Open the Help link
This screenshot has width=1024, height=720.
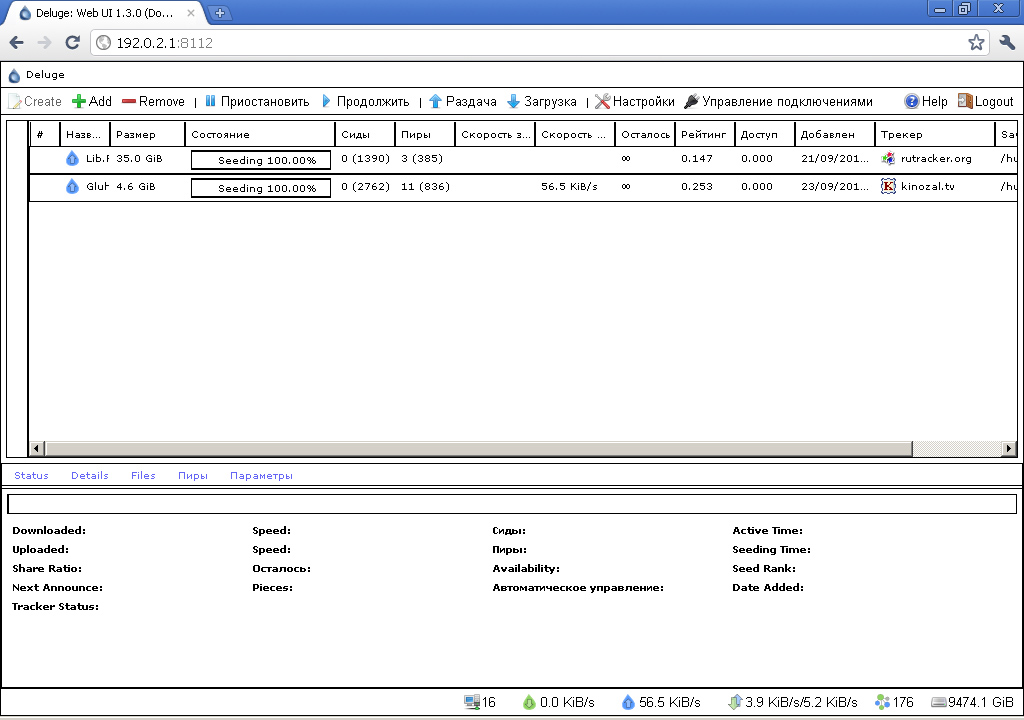(926, 101)
